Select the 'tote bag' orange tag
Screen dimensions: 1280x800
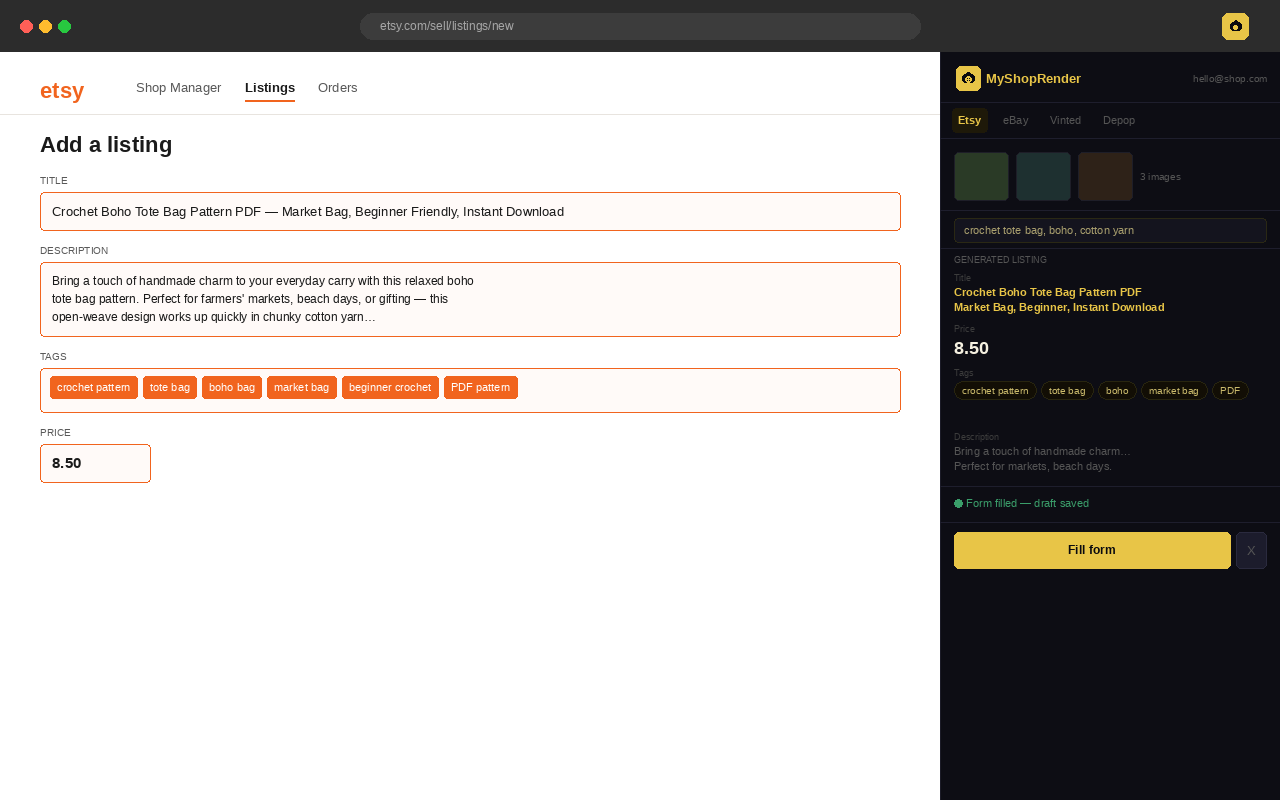[170, 387]
